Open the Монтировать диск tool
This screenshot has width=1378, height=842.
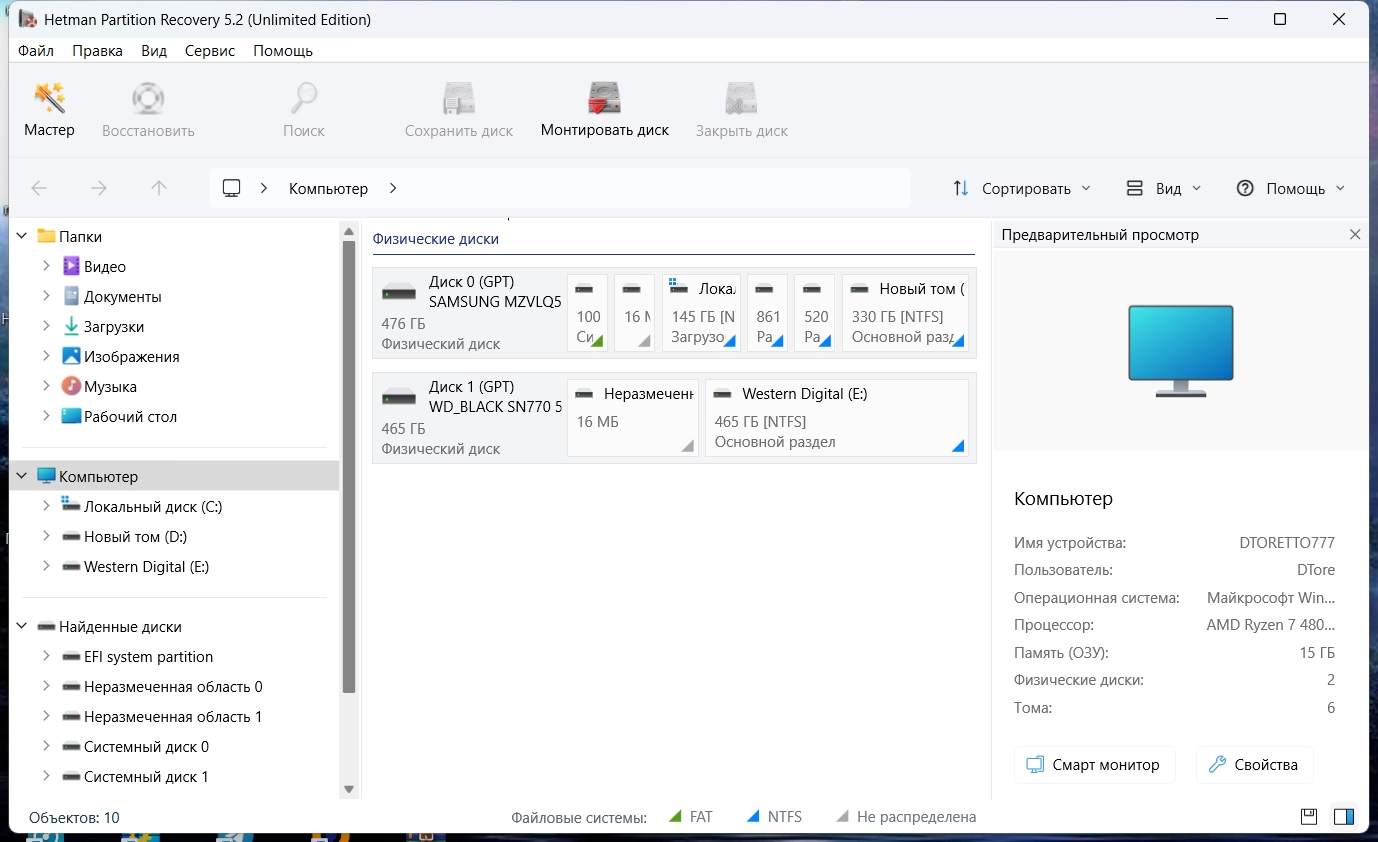click(605, 110)
